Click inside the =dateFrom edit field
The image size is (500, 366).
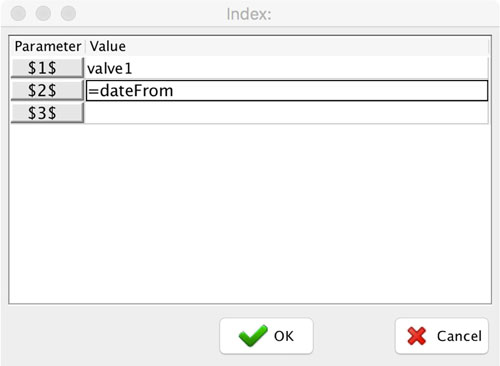287,90
